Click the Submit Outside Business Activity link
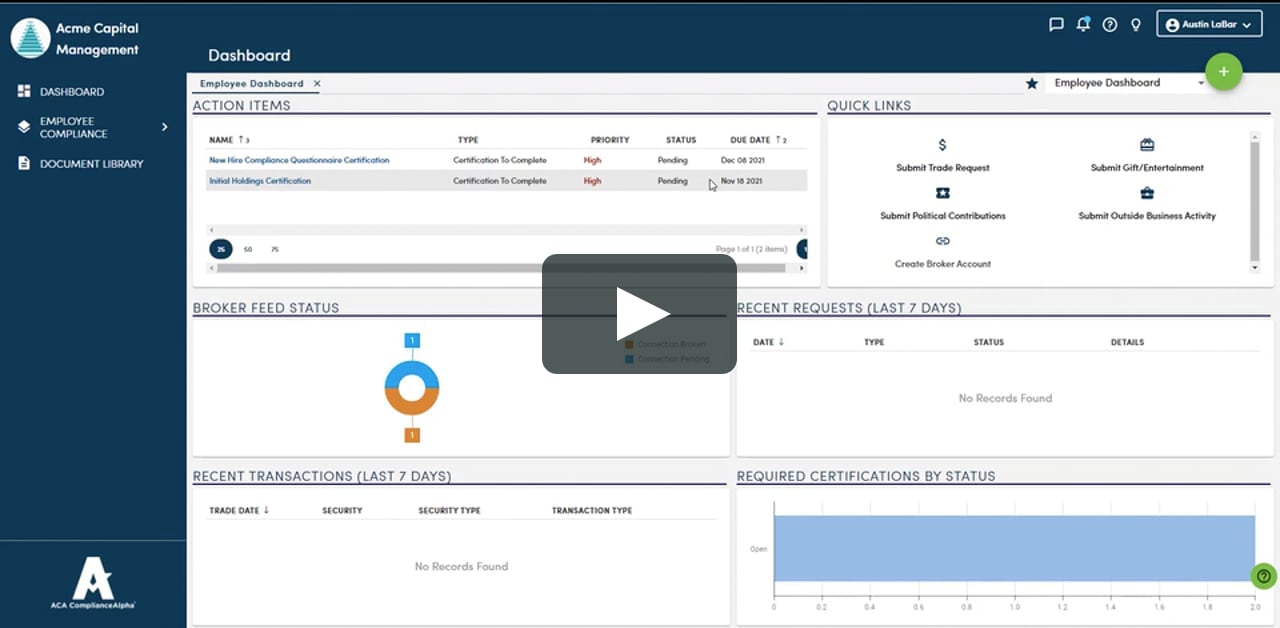Screen dimensions: 1280x628 click(1147, 216)
